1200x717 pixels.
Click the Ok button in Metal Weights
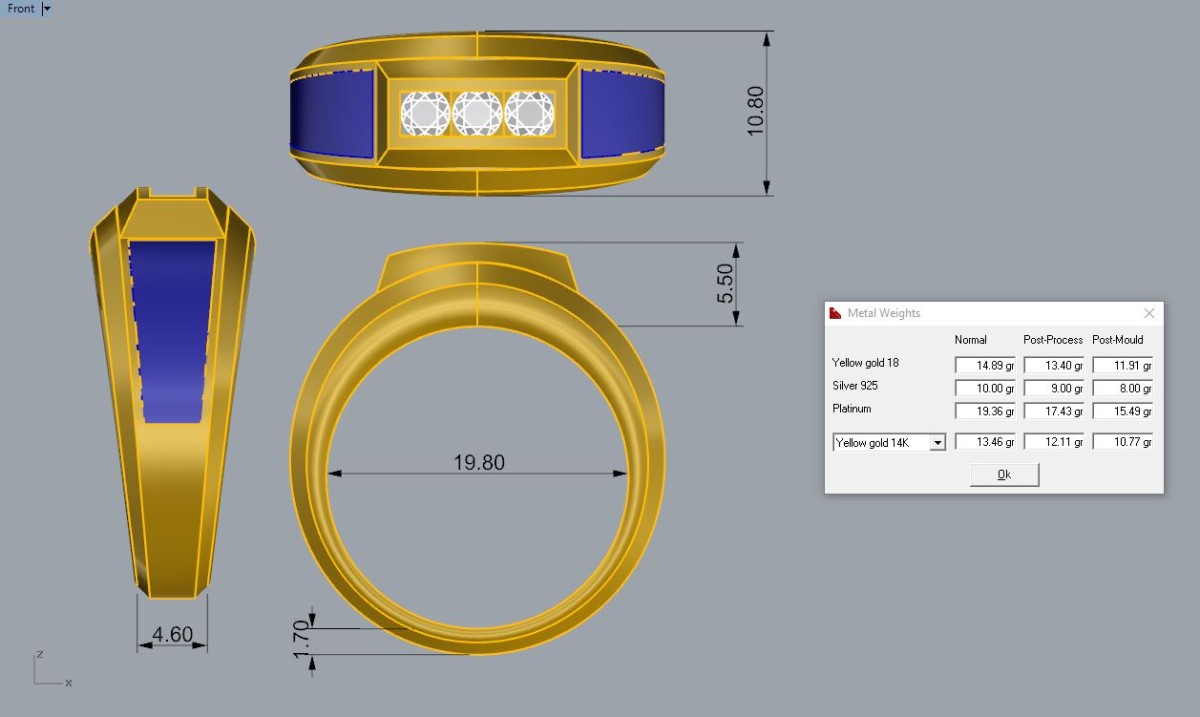[1004, 475]
